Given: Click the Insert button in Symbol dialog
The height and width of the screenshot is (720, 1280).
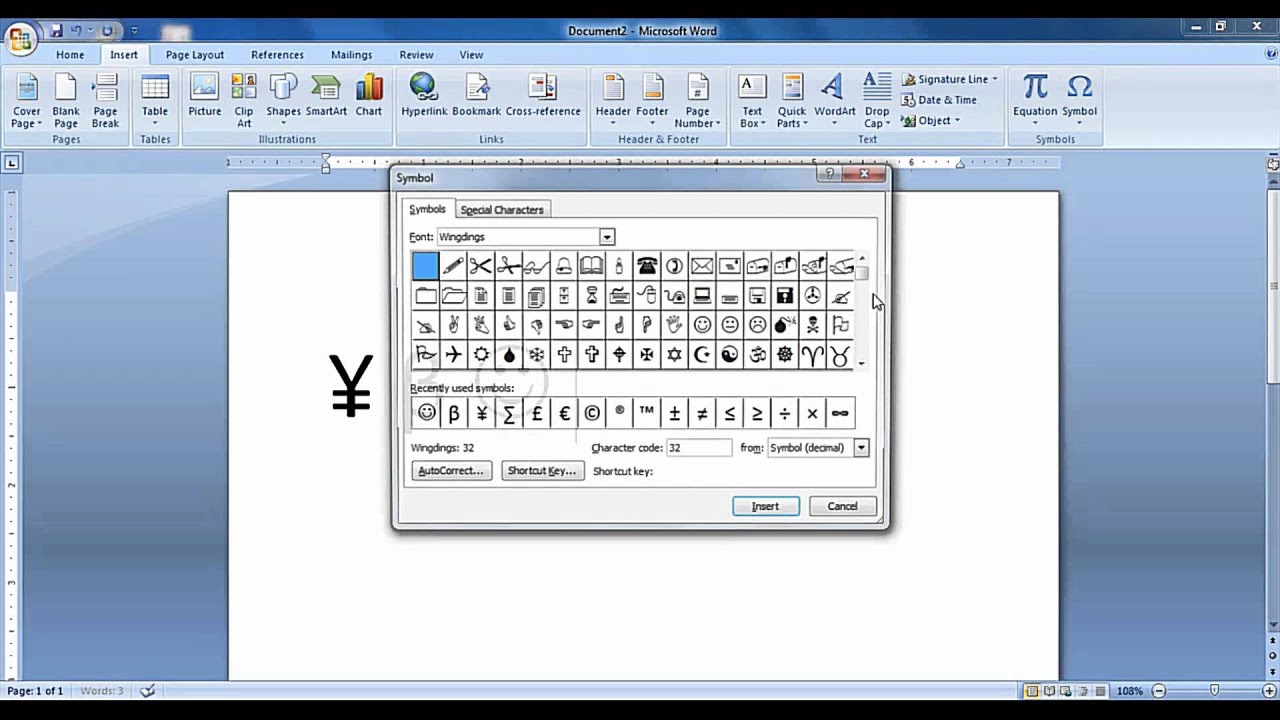Looking at the screenshot, I should click(765, 506).
